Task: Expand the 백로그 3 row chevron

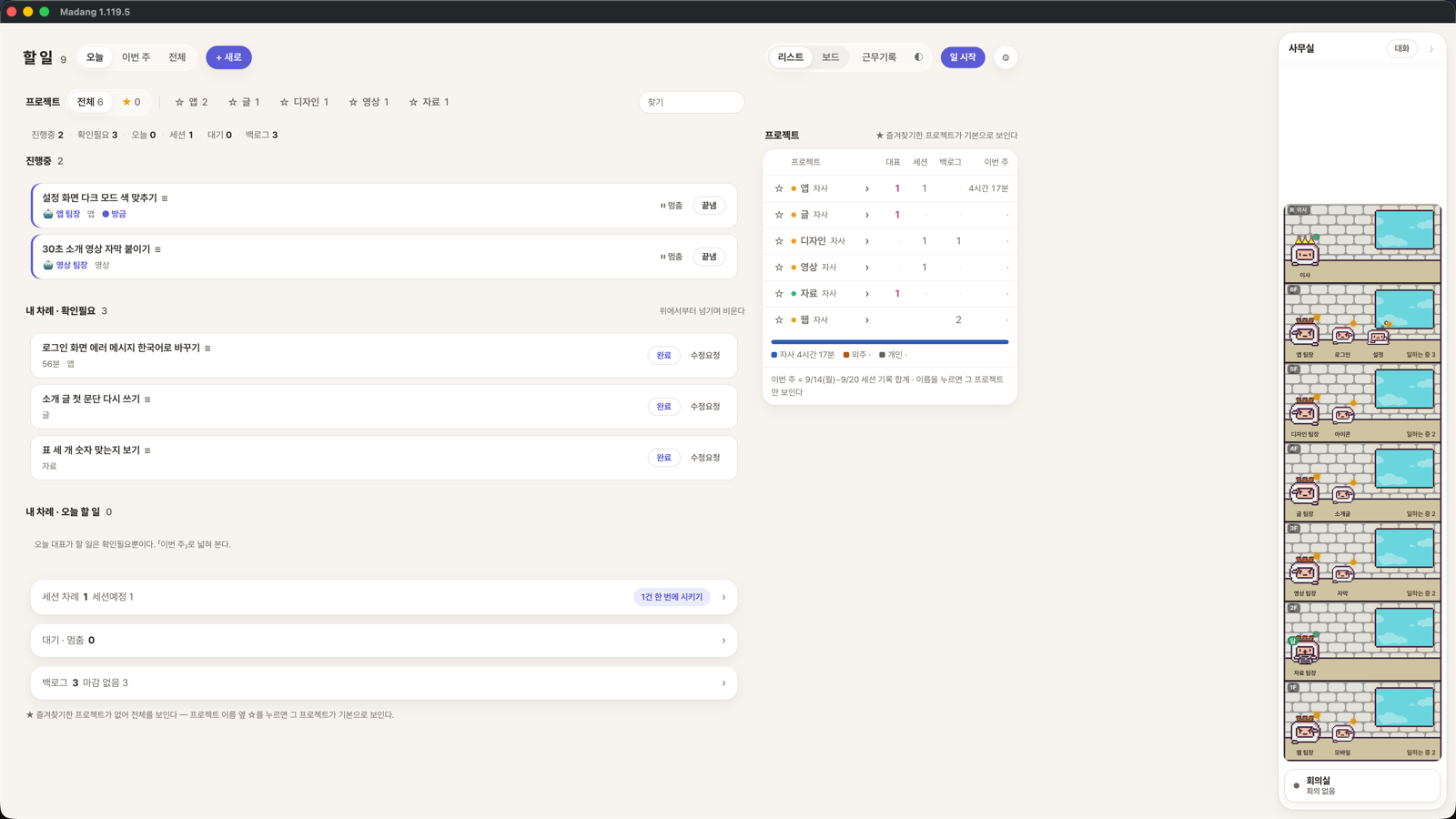Action: [x=724, y=683]
